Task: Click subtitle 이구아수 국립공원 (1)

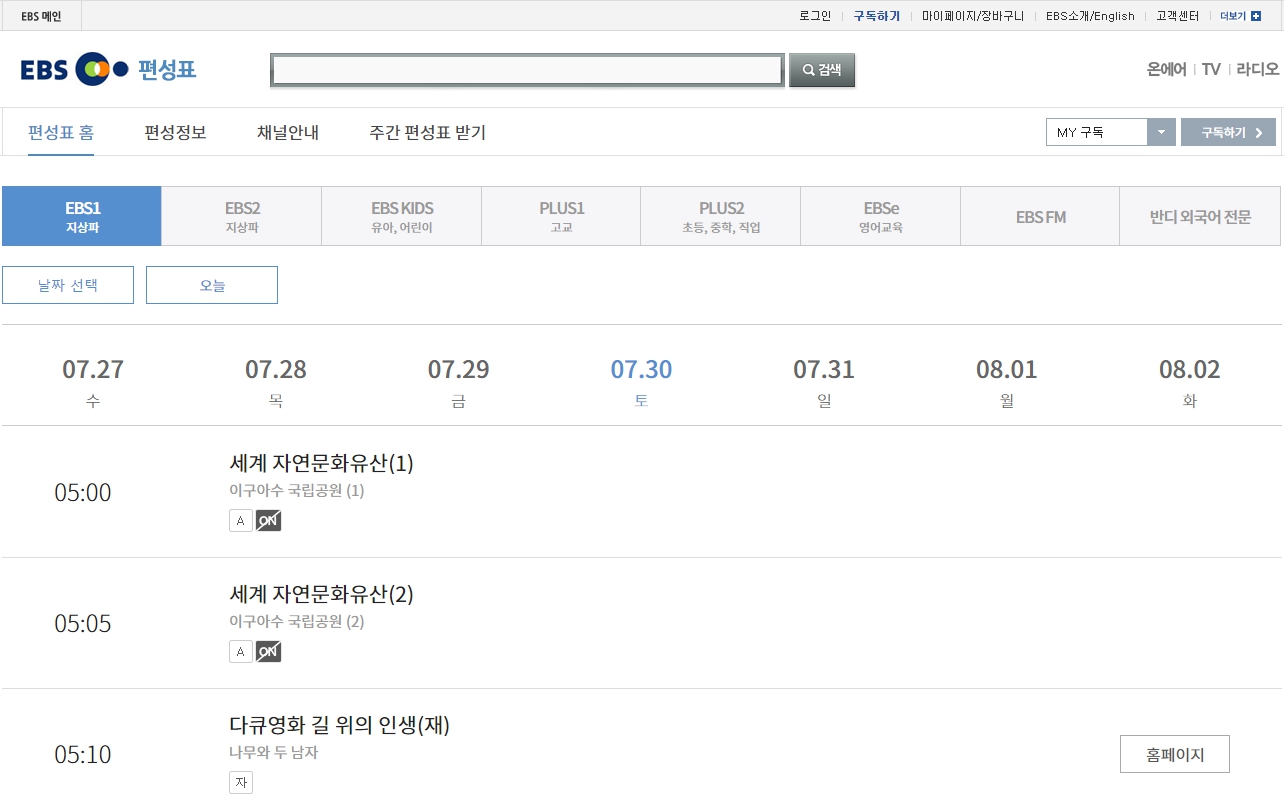Action: pyautogui.click(x=297, y=491)
